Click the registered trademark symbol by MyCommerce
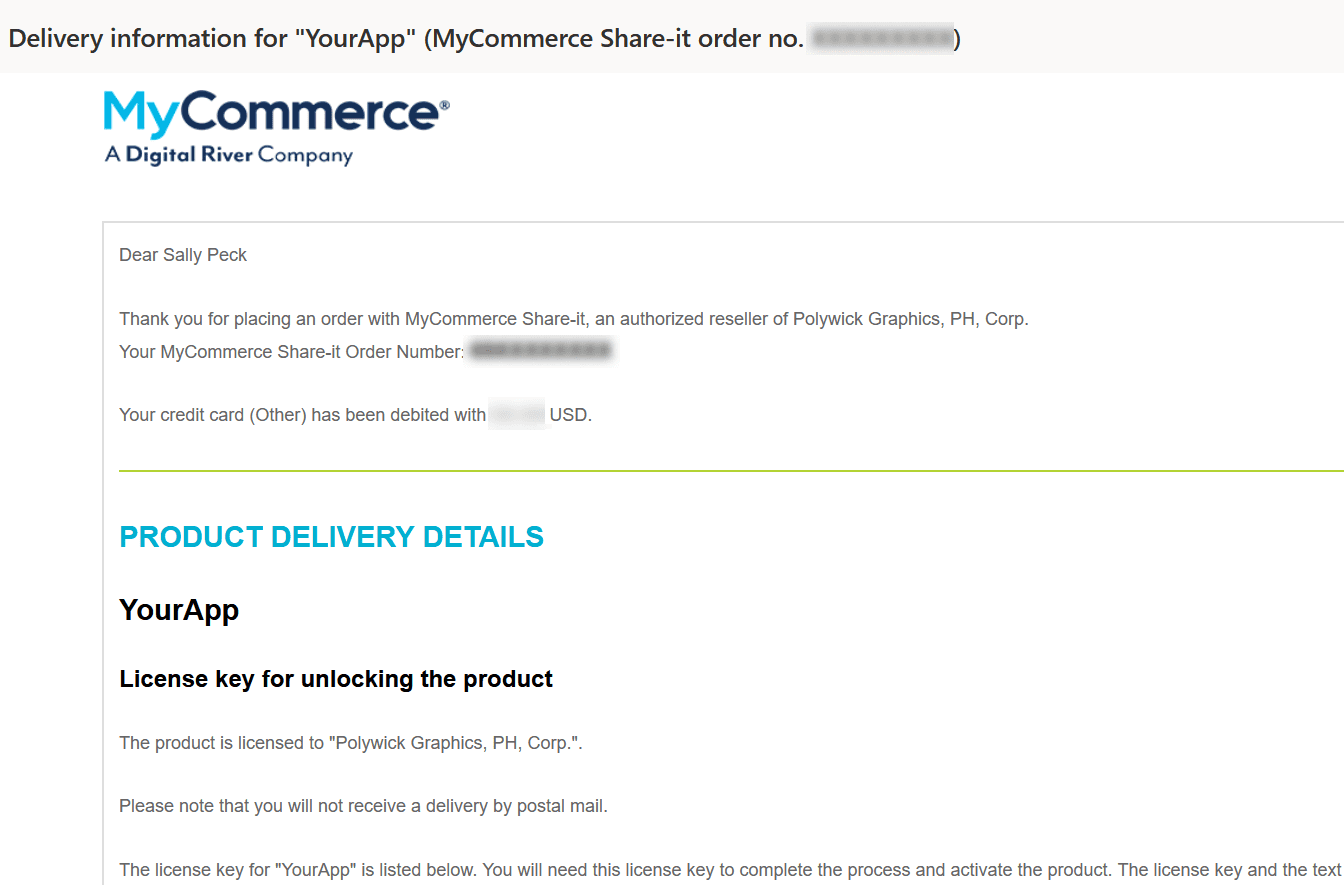Viewport: 1344px width, 885px height. 444,104
